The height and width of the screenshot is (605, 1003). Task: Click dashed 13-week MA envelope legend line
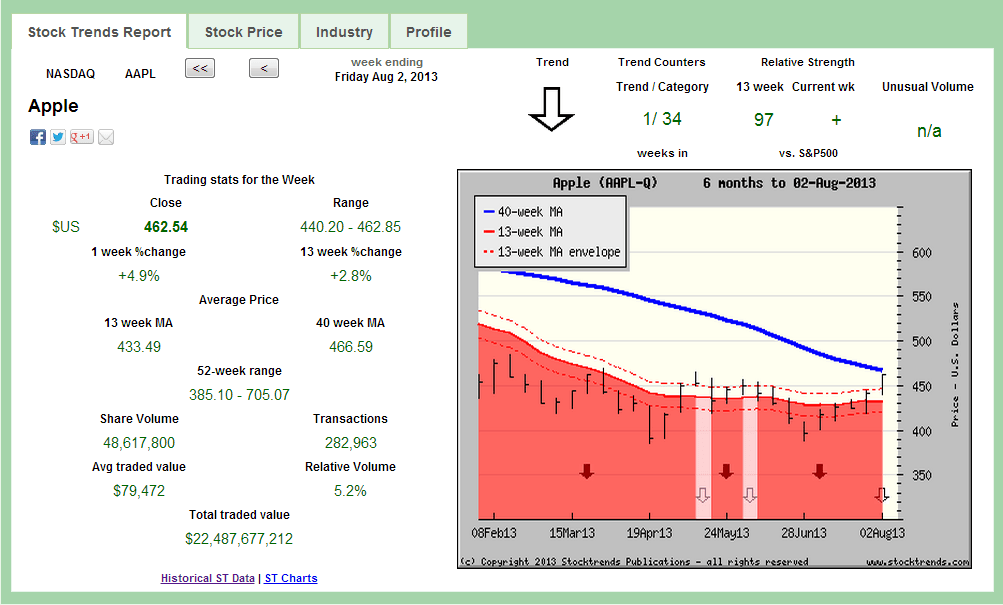pyautogui.click(x=489, y=252)
